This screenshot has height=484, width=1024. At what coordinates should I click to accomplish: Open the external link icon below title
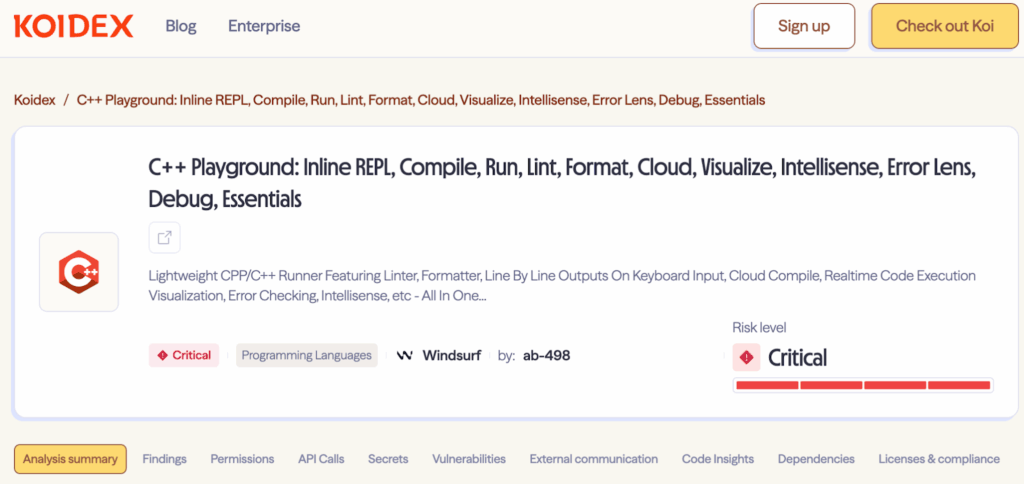point(165,238)
